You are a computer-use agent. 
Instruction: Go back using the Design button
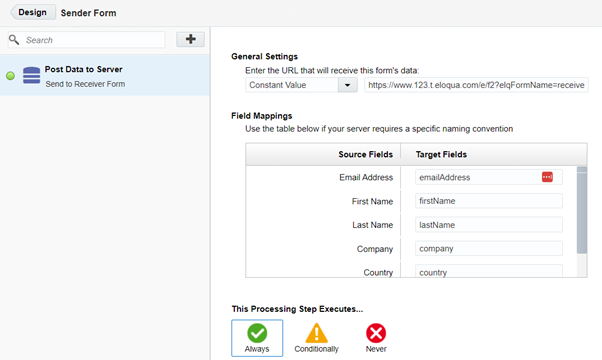point(33,12)
